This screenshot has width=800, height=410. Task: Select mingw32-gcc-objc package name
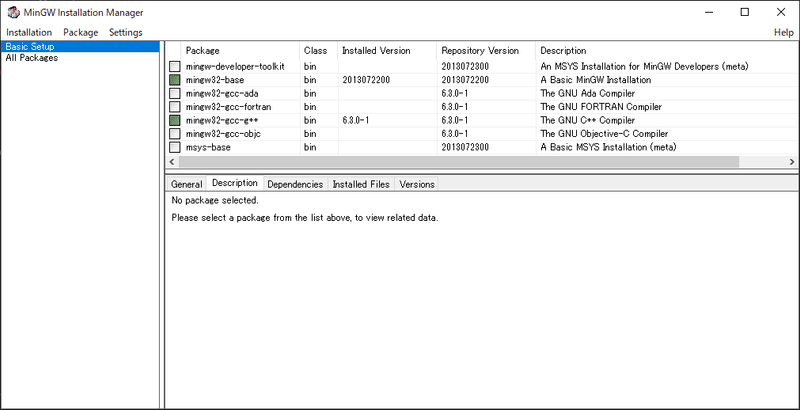tap(223, 134)
